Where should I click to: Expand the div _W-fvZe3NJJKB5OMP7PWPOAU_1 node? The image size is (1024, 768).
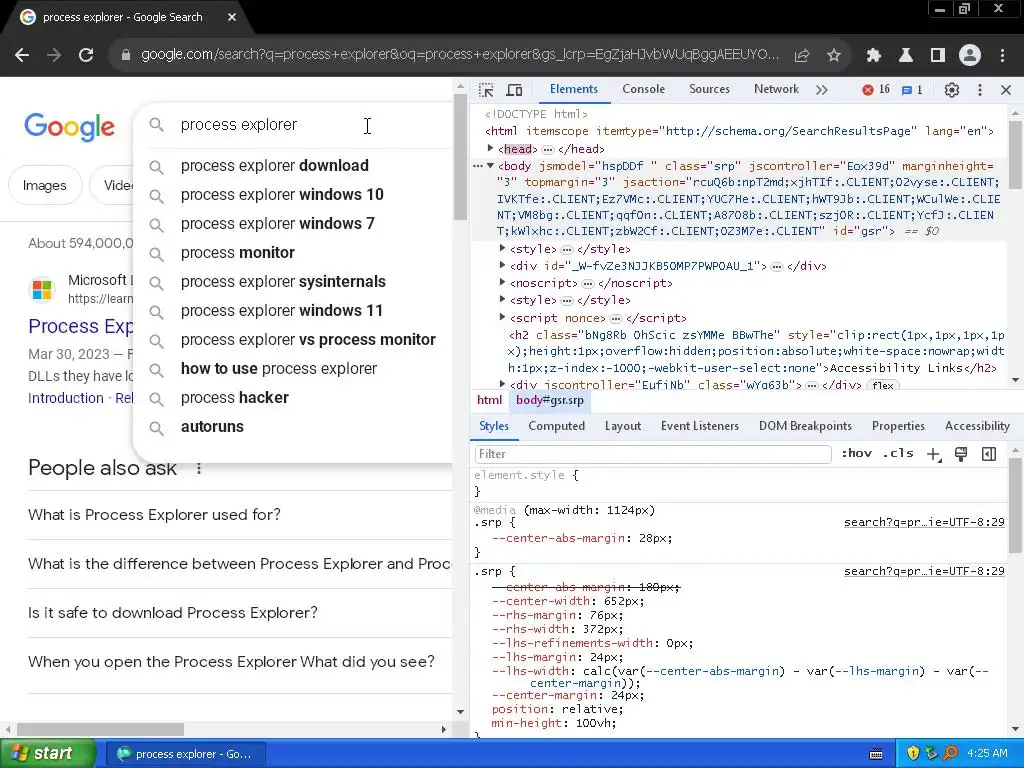tap(502, 266)
